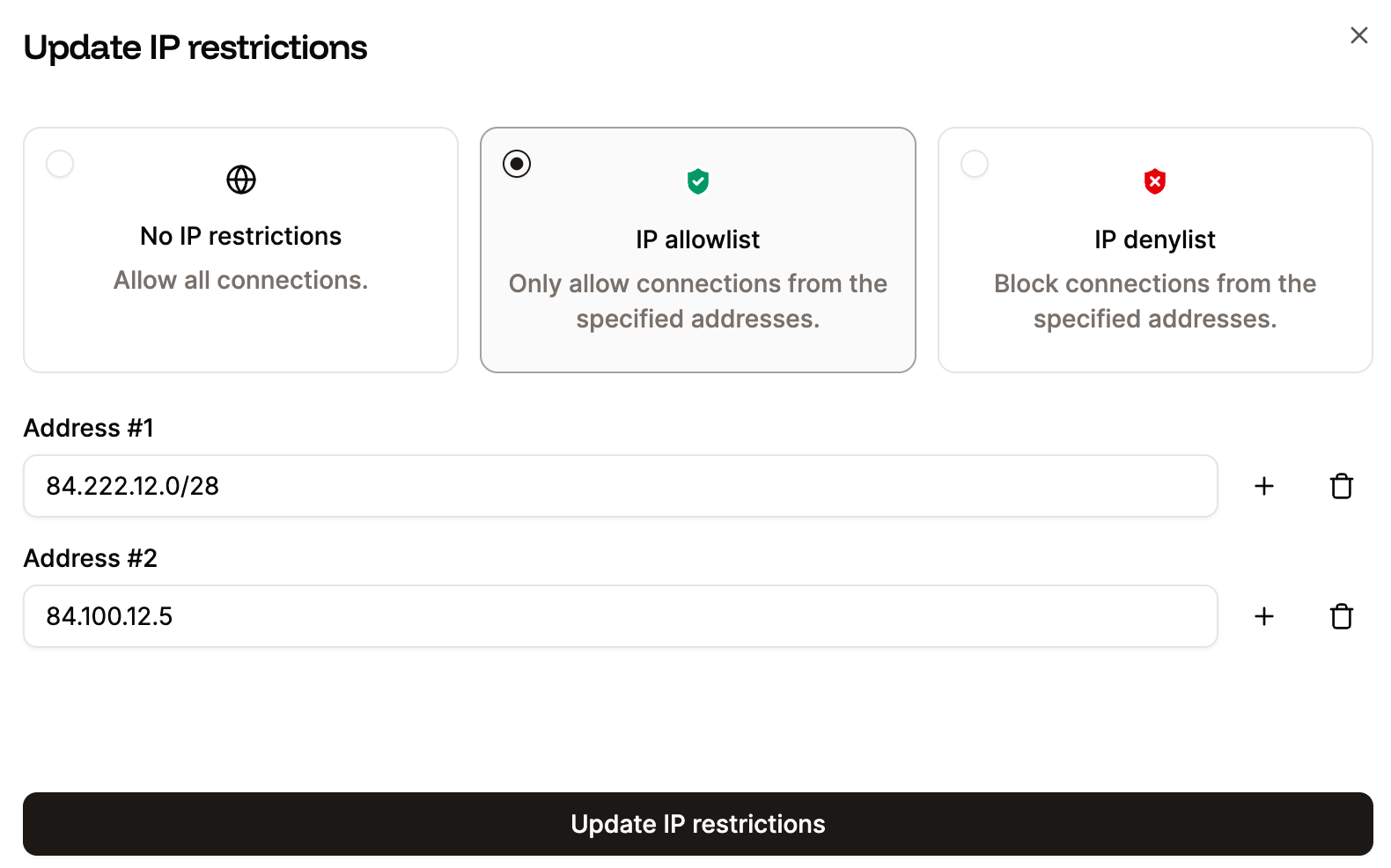Click the globe icon for No IP restrictions
Image resolution: width=1391 pixels, height=868 pixels.
tap(240, 180)
